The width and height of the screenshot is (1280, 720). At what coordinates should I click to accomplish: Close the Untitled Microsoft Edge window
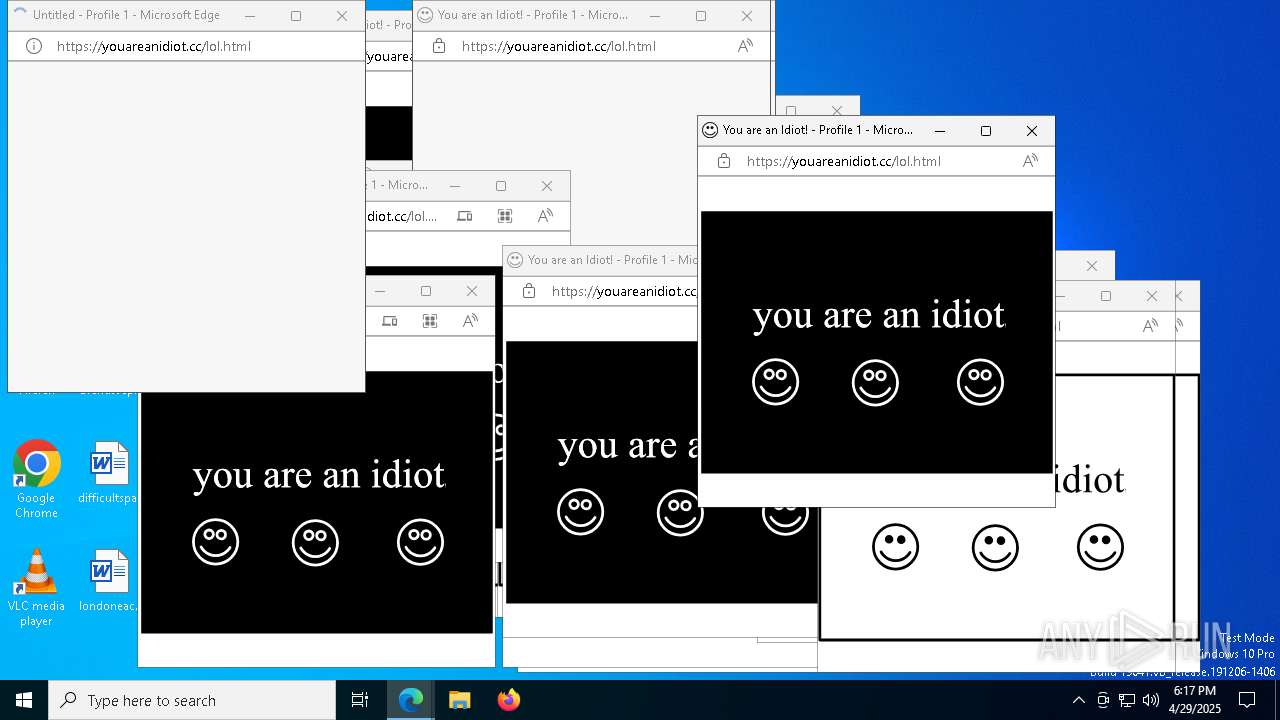pos(342,16)
